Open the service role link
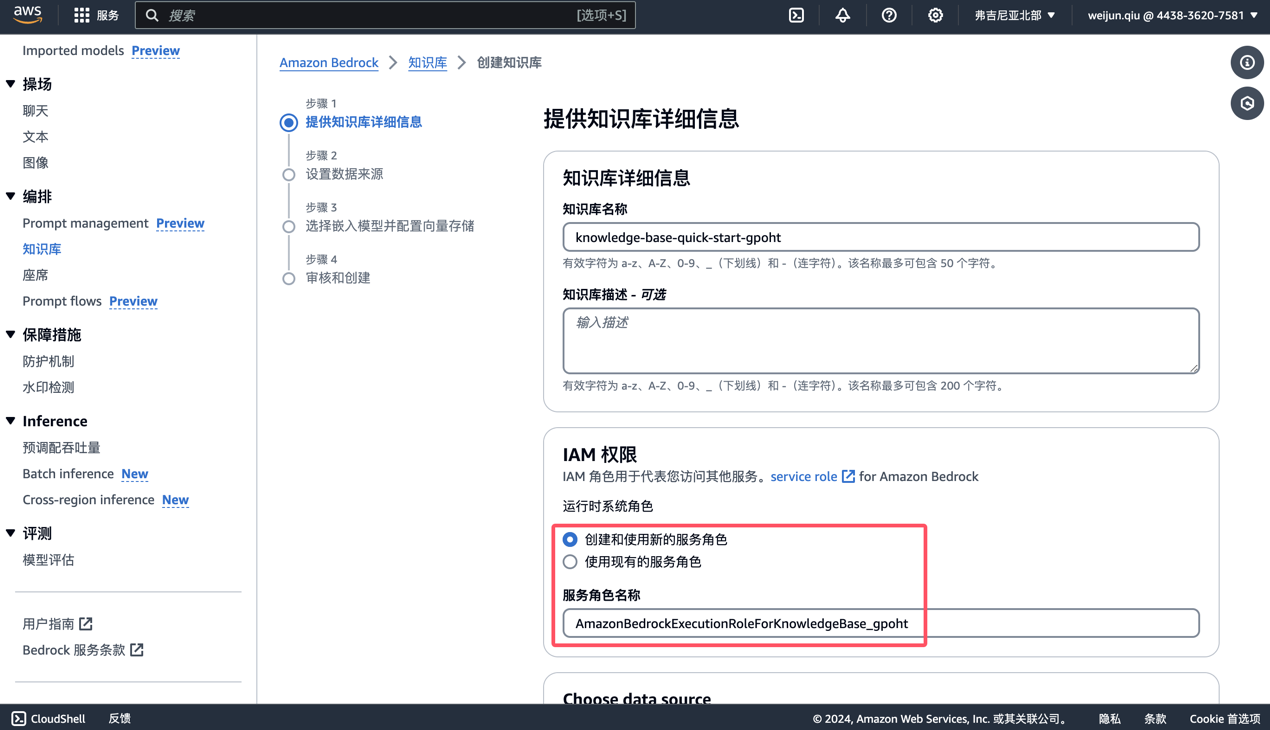 pos(804,476)
